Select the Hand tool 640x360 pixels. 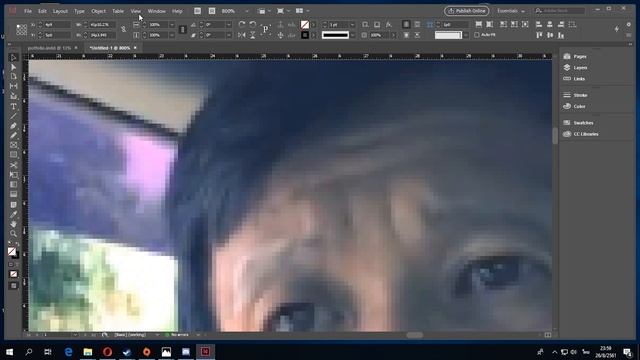click(13, 224)
